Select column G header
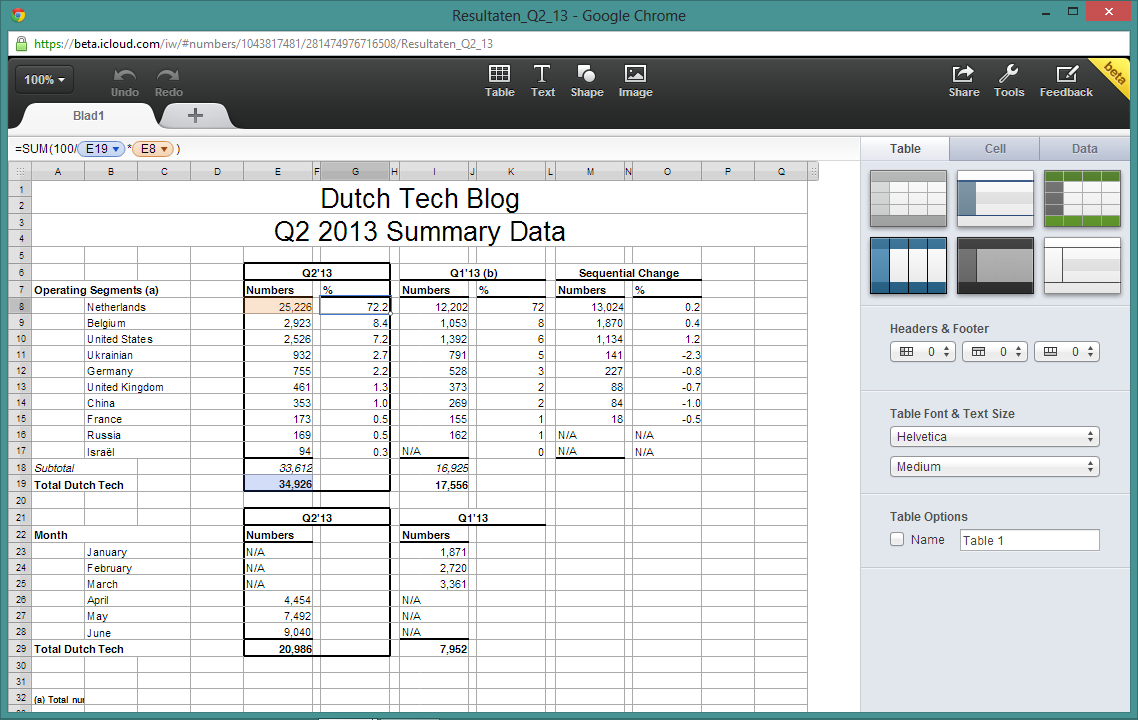Screen dimensions: 1138x720 click(355, 172)
